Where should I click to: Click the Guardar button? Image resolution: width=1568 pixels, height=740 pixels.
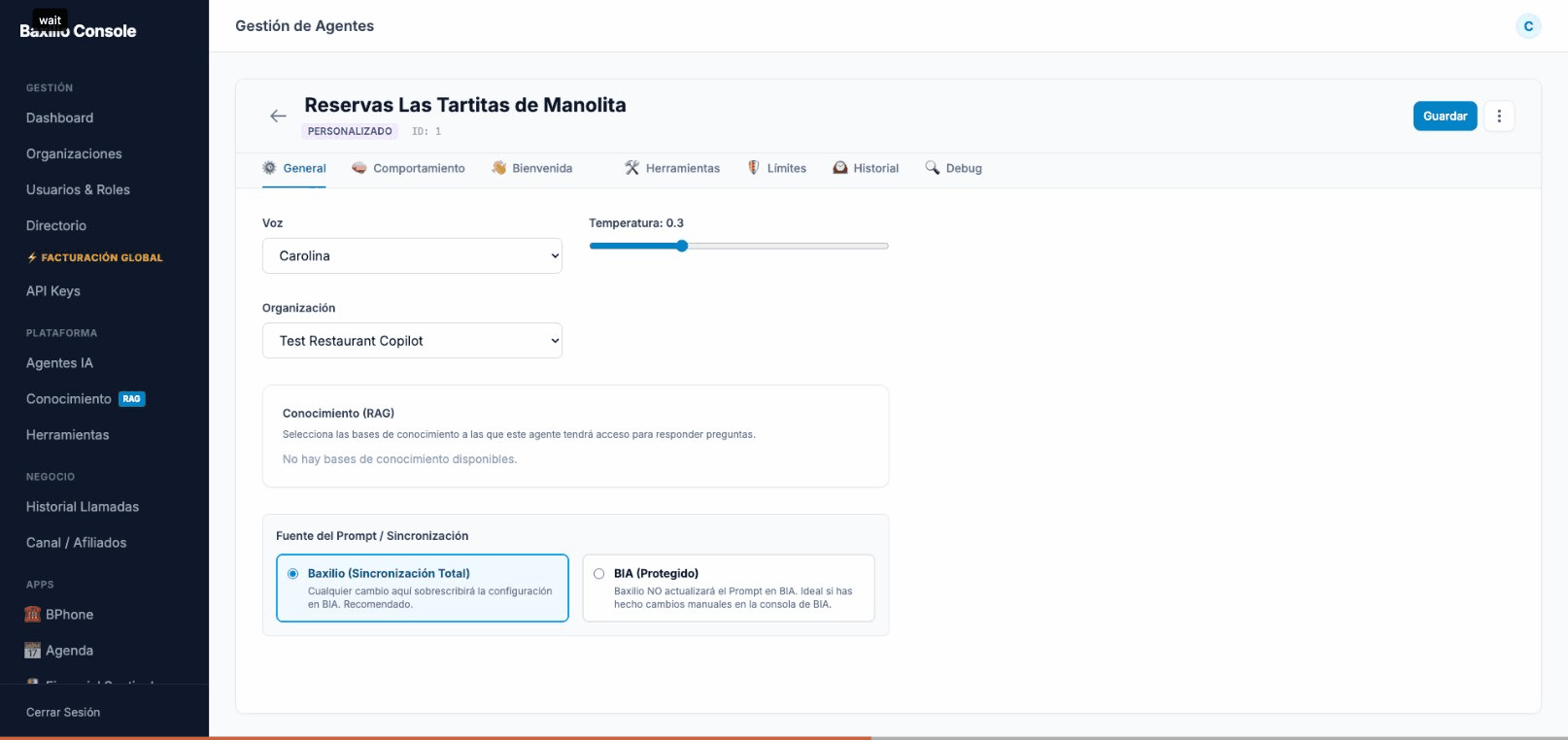(1445, 116)
